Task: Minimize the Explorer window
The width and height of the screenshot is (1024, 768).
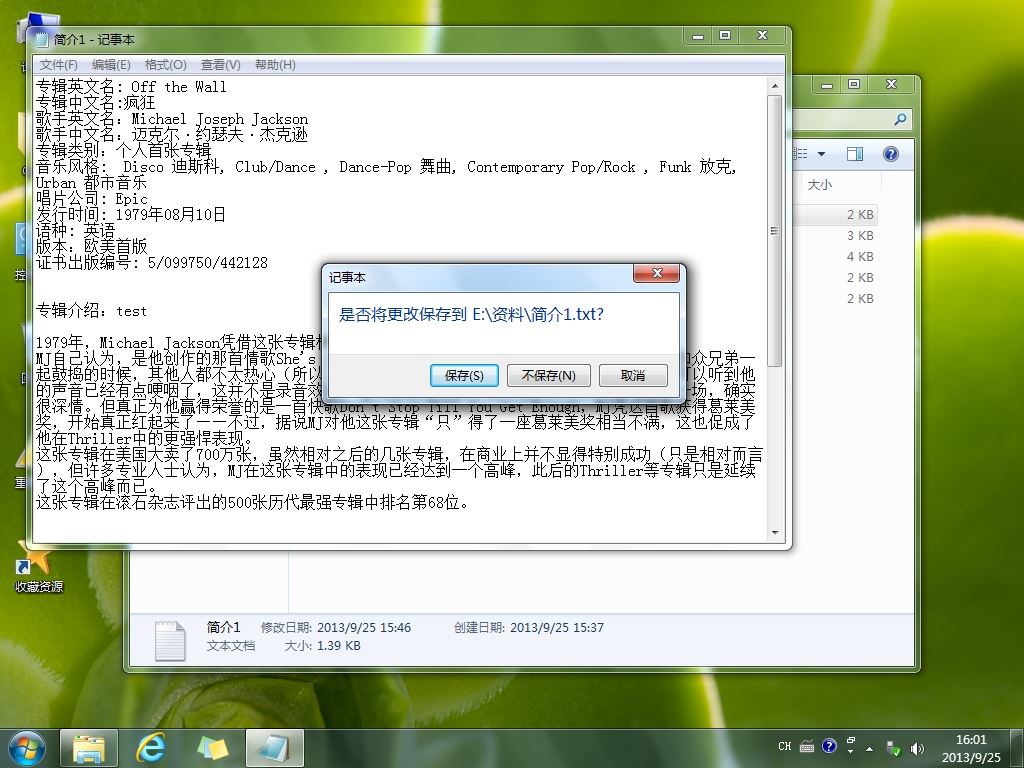Action: [x=827, y=85]
